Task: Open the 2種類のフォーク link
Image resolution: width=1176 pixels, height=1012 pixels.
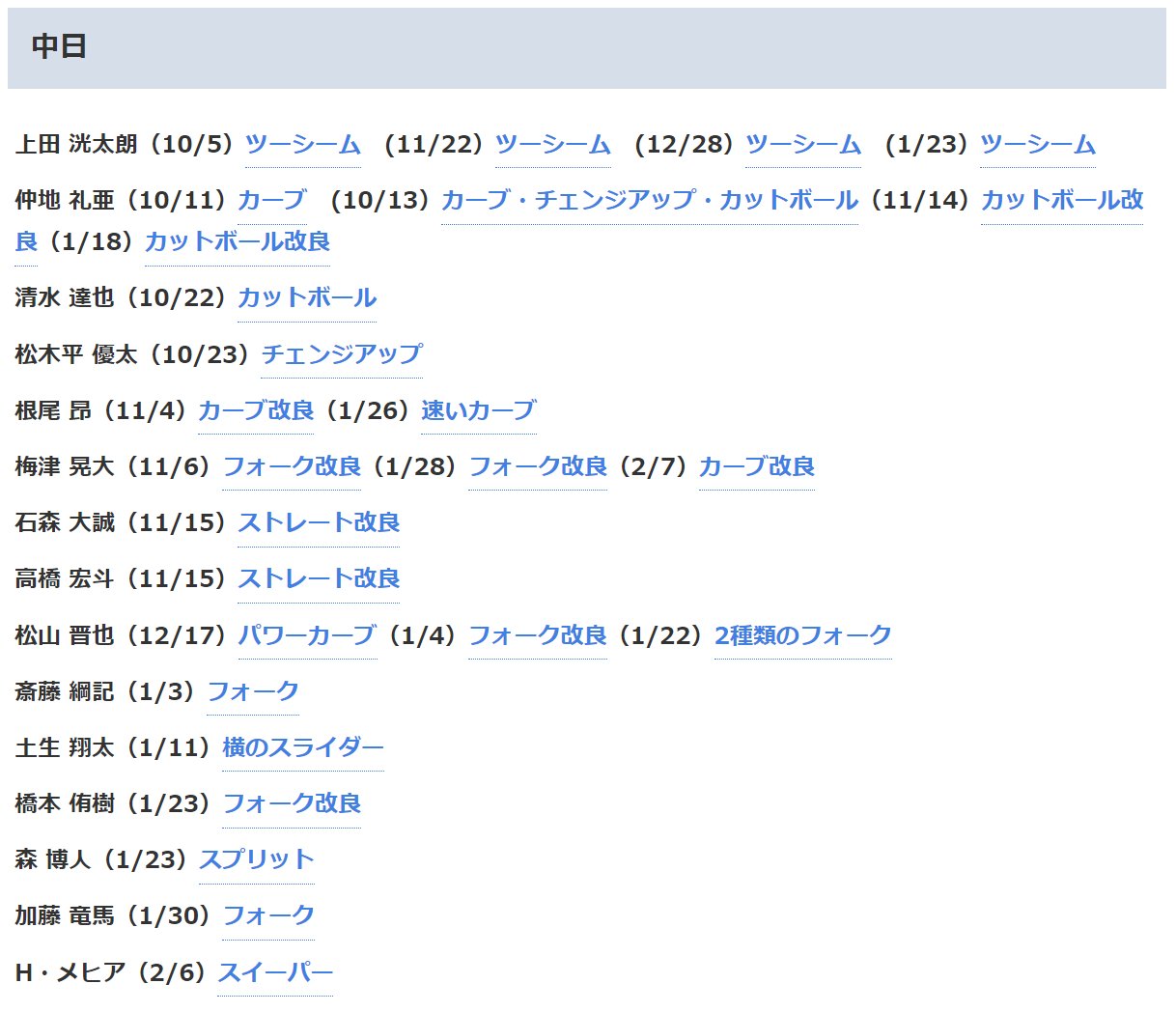Action: (803, 635)
